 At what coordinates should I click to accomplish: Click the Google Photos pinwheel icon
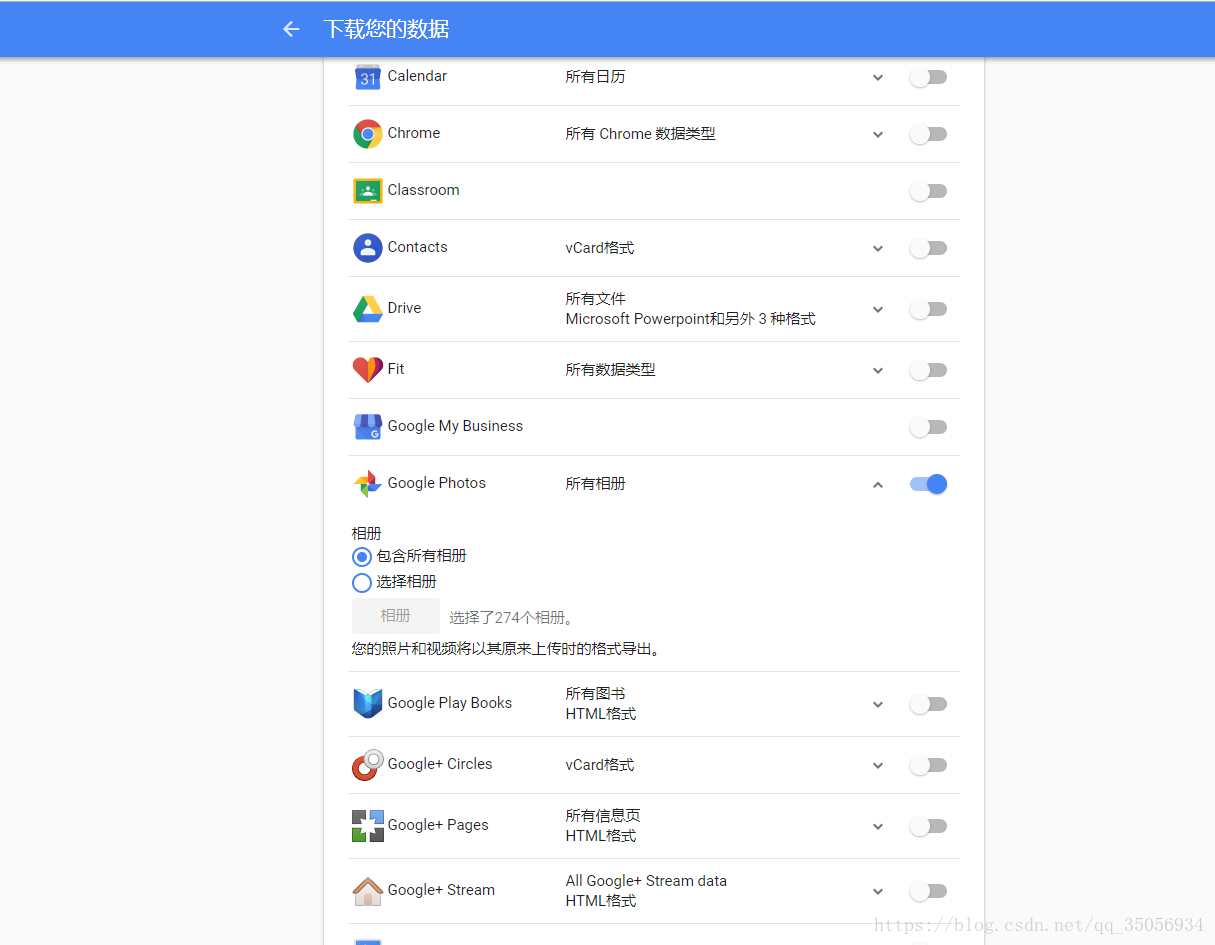coord(368,484)
